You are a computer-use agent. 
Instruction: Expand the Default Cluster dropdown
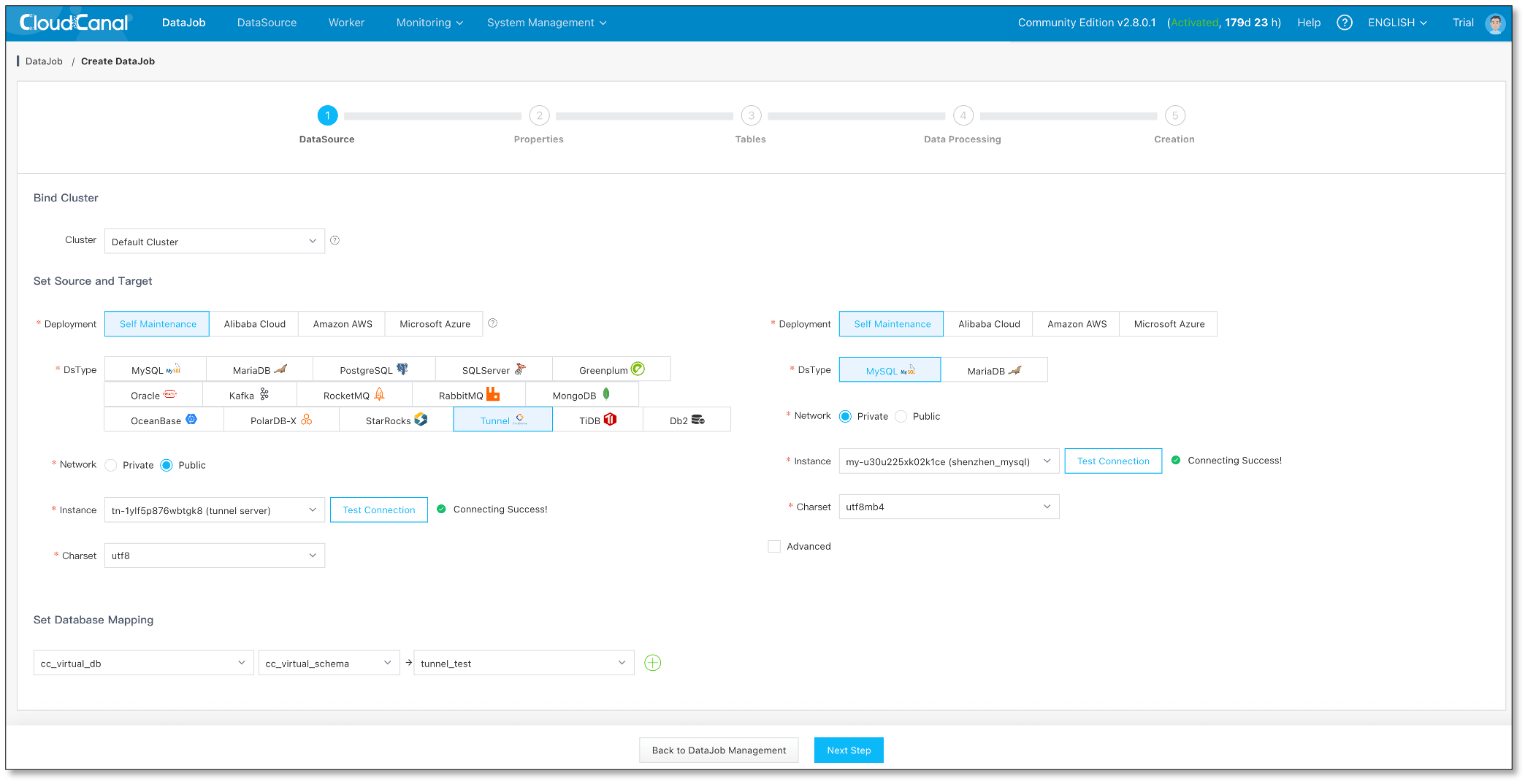point(214,242)
